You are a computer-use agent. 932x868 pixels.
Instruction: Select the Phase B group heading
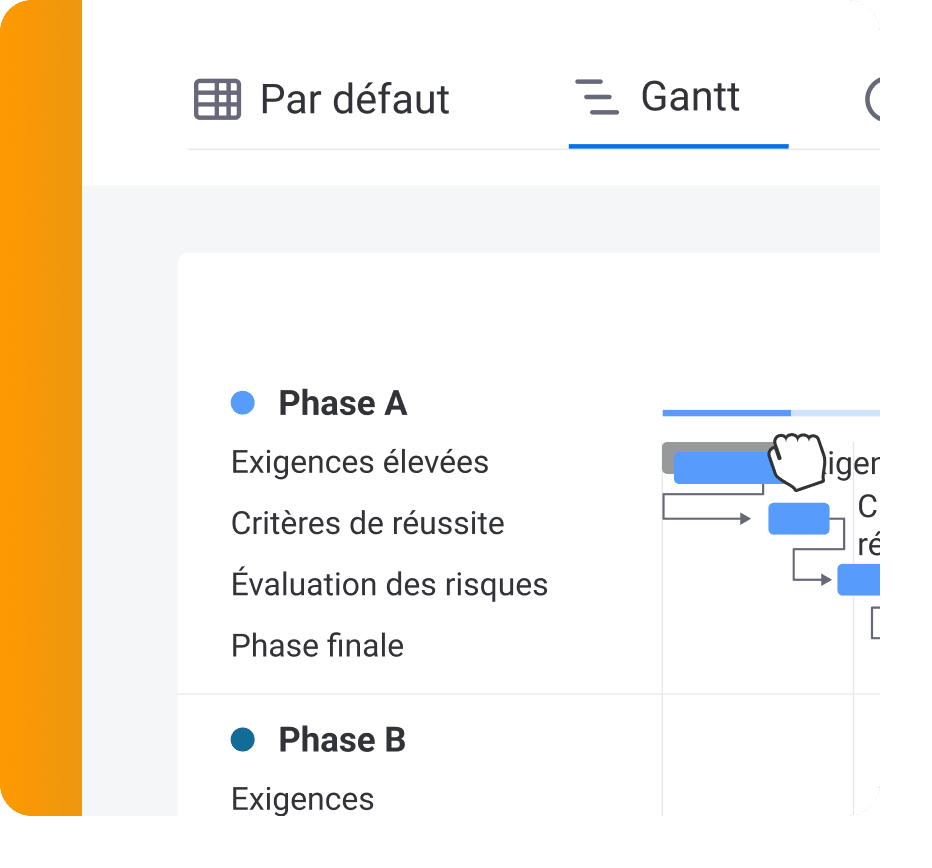click(342, 740)
